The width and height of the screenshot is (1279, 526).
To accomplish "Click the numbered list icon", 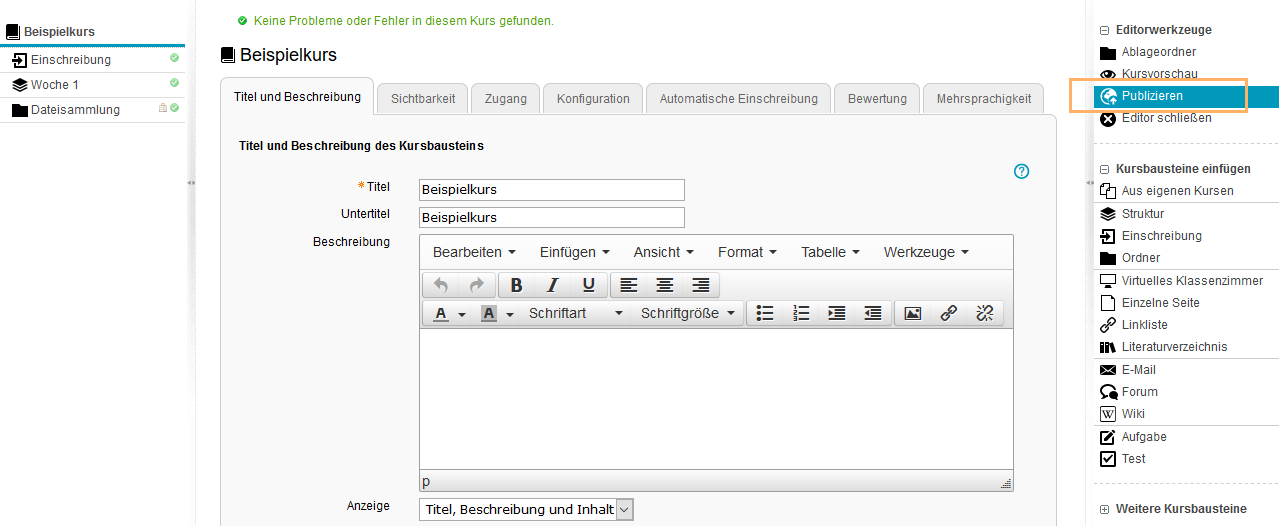I will coord(801,313).
